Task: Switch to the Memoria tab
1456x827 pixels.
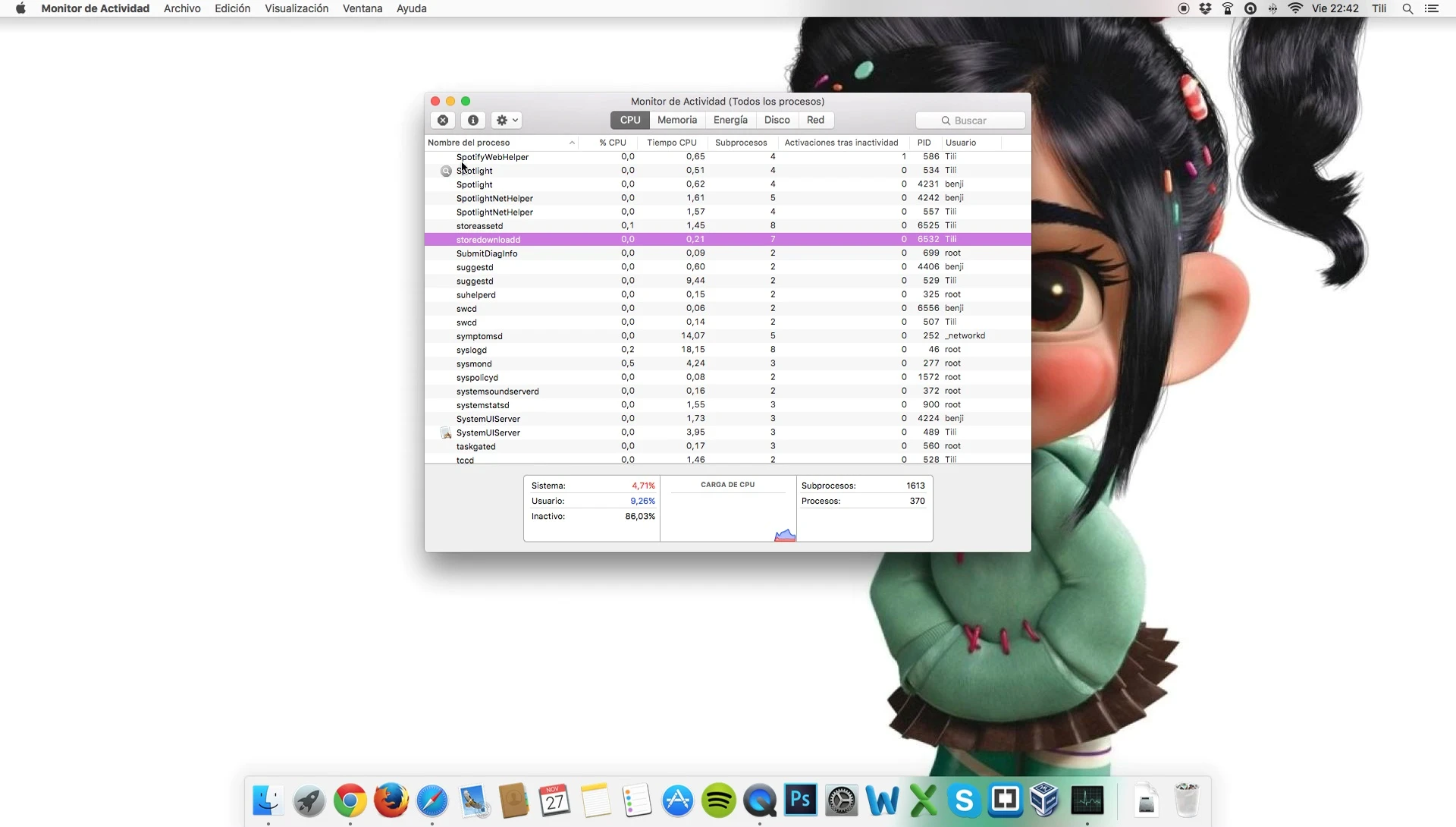Action: pos(677,120)
